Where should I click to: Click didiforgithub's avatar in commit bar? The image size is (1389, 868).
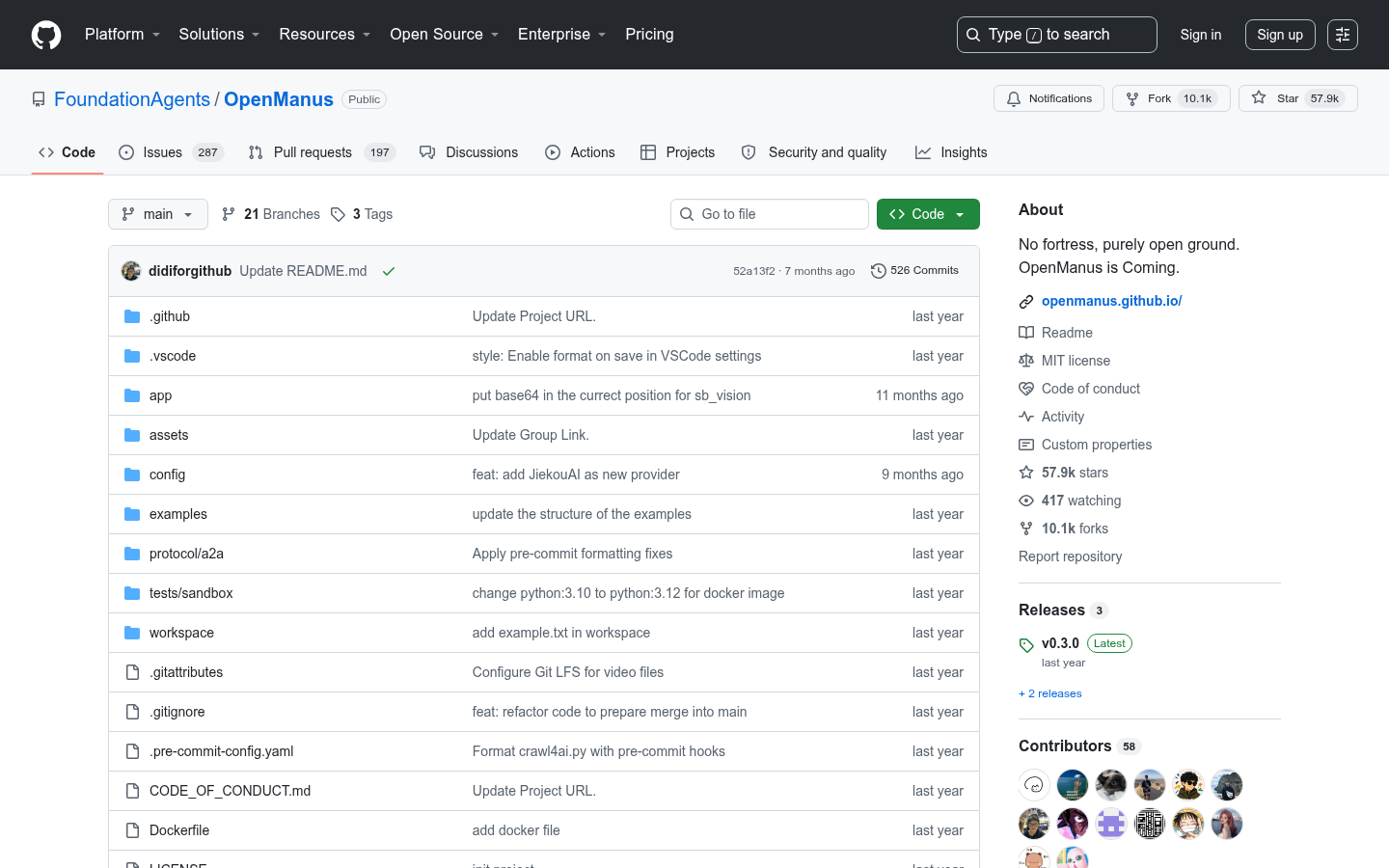click(x=131, y=271)
